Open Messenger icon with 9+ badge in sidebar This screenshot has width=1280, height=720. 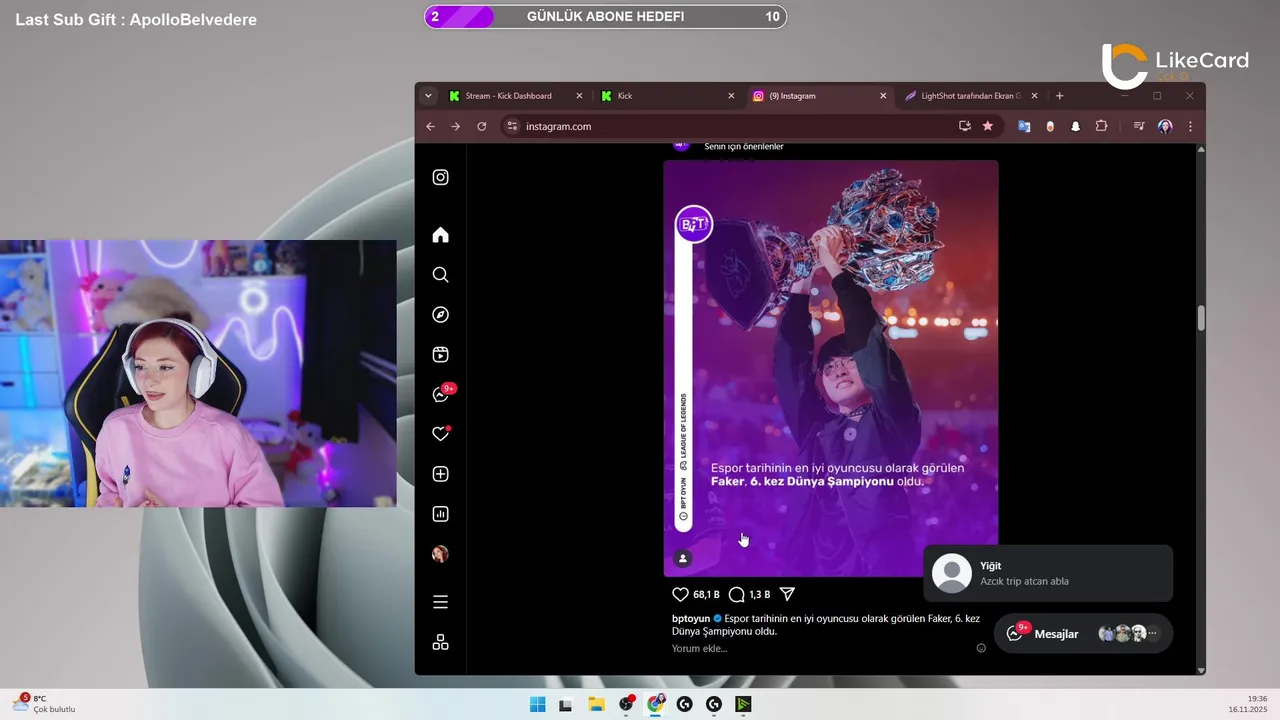[440, 394]
